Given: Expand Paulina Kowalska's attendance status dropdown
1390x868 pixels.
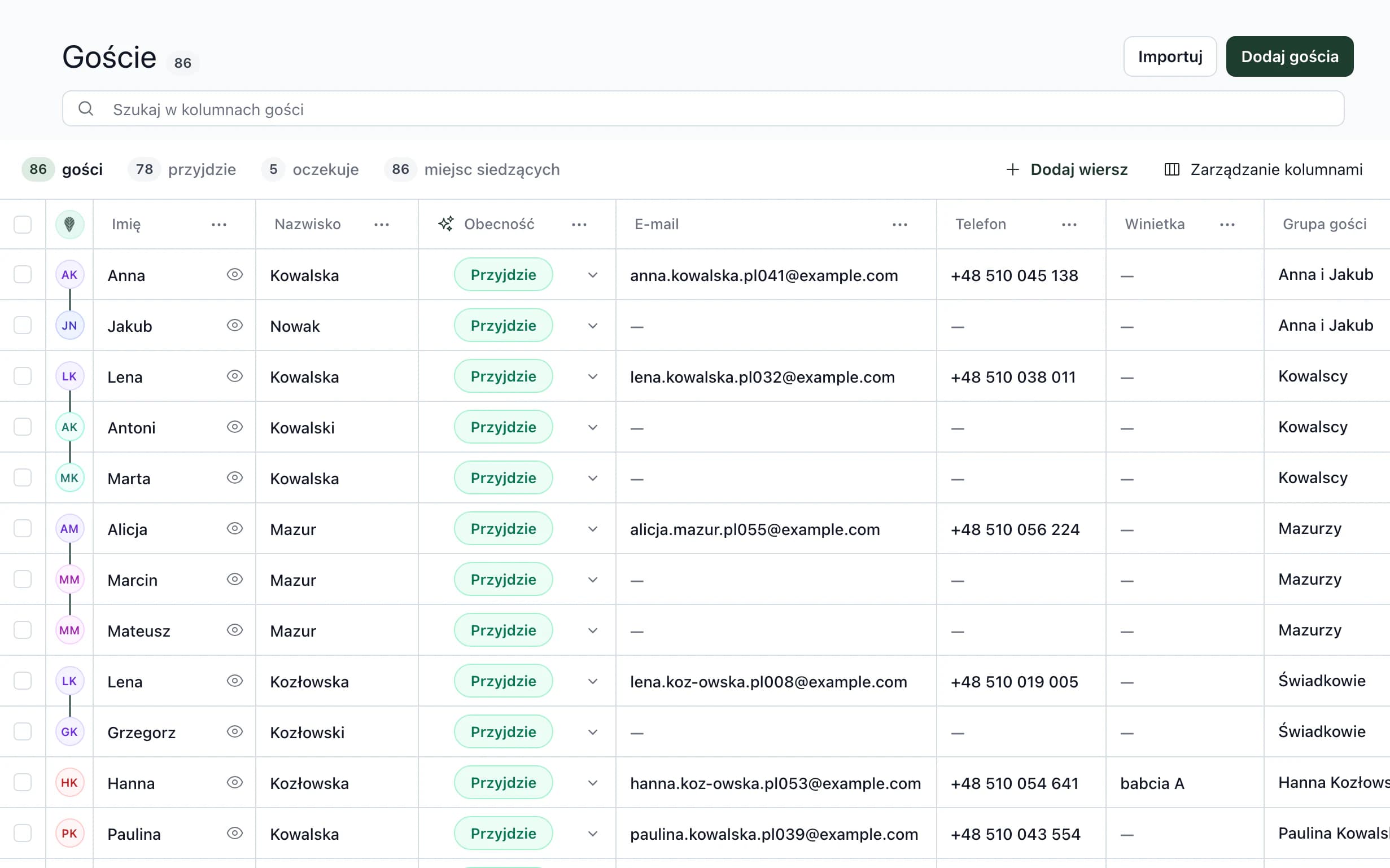Looking at the screenshot, I should tap(592, 834).
